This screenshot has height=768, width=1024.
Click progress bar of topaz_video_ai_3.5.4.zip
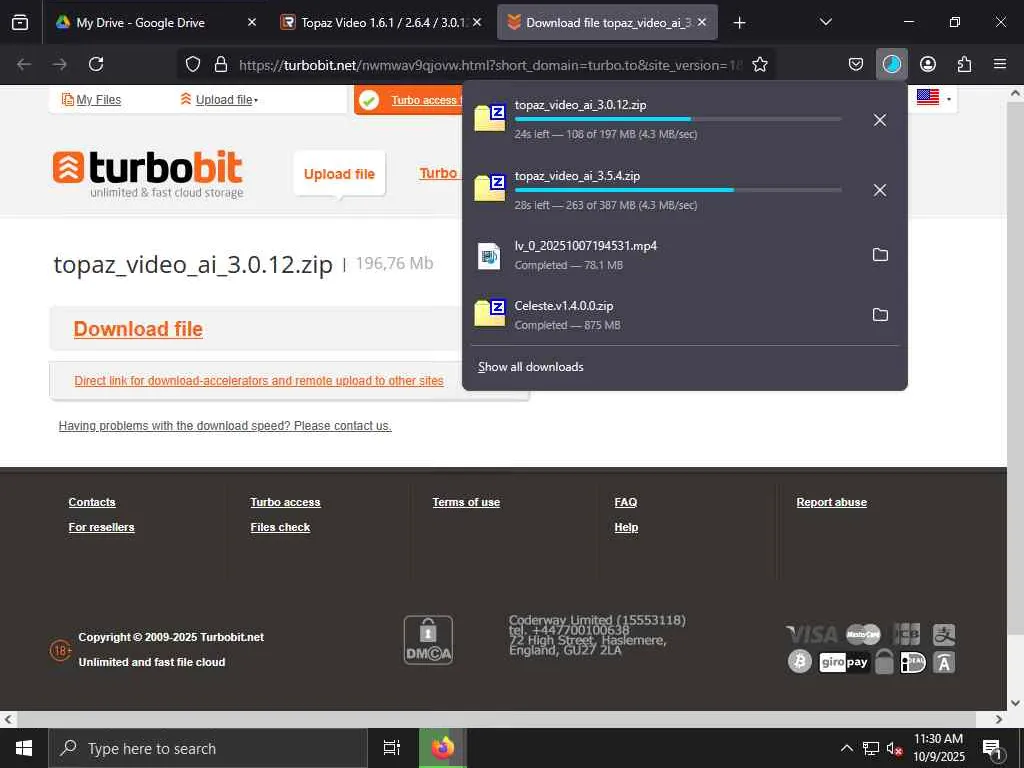678,190
